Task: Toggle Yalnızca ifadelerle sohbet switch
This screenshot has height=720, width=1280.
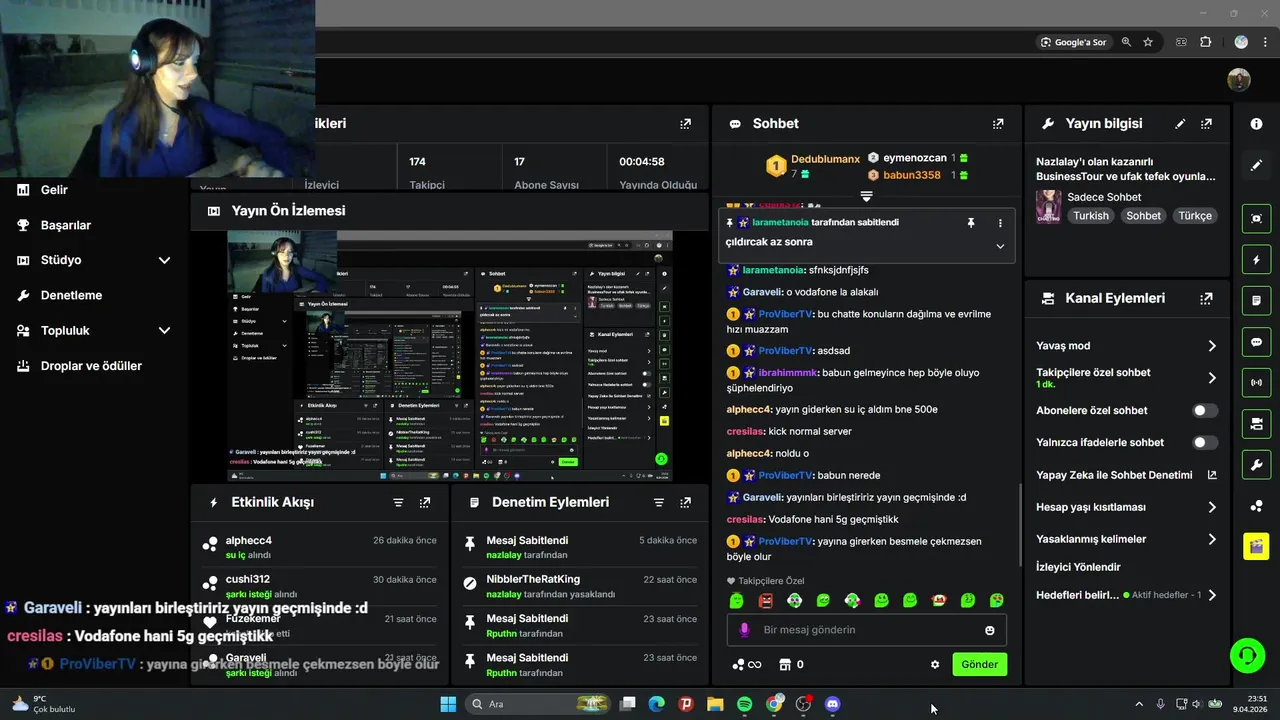Action: [1206, 442]
